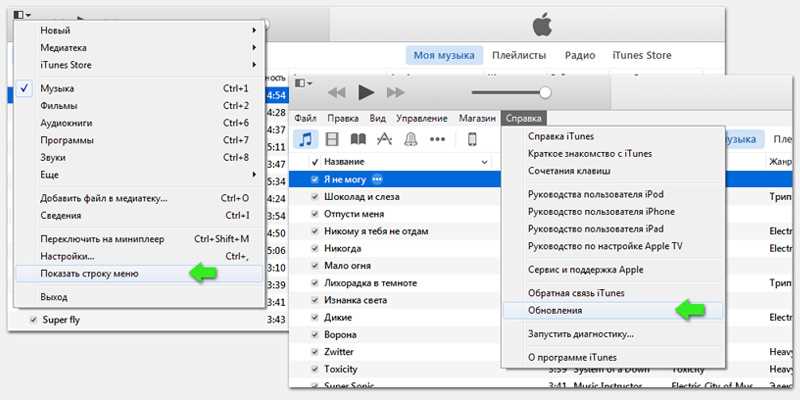This screenshot has height=400, width=800.
Task: Choose Сочетания клавиш entry
Action: coord(613,171)
